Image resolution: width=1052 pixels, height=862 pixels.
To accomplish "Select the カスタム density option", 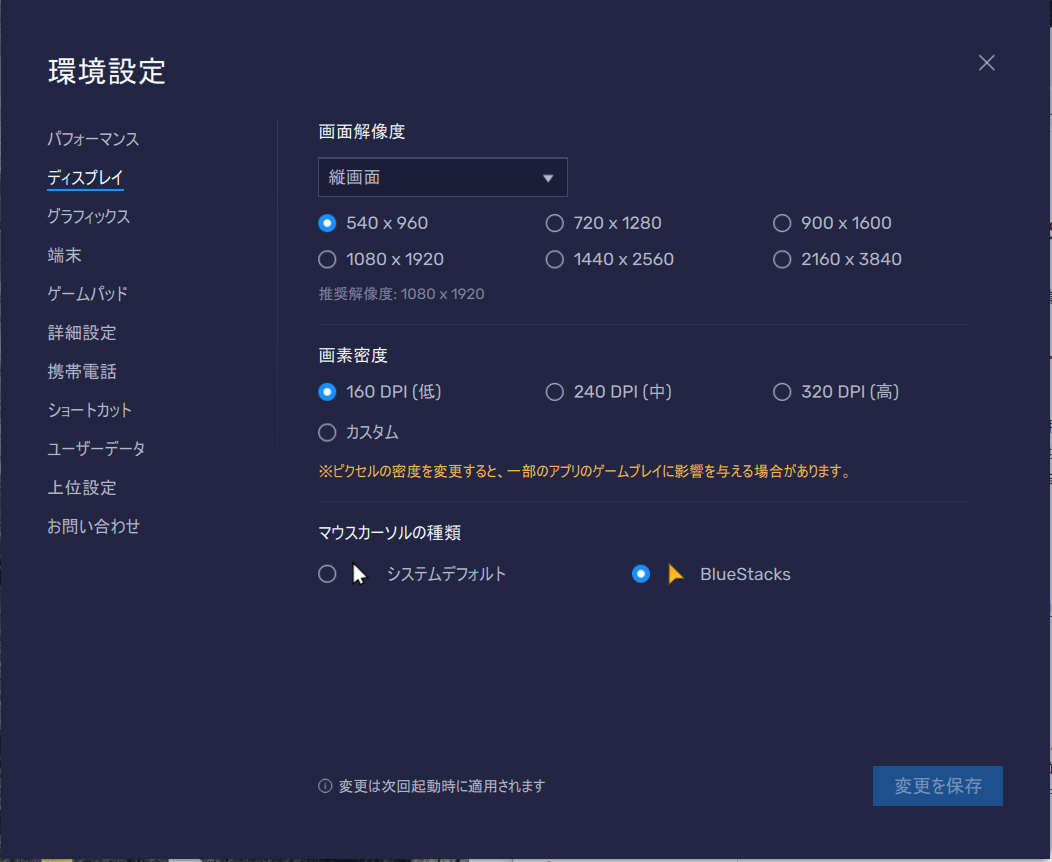I will point(327,432).
